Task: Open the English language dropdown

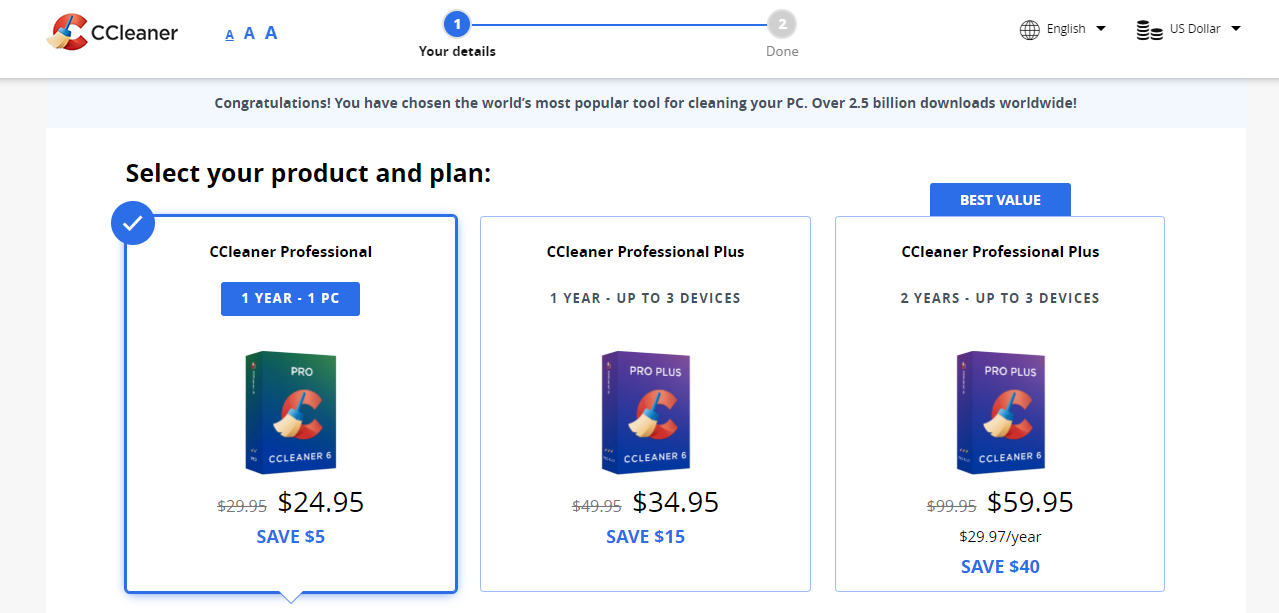Action: coord(1063,29)
